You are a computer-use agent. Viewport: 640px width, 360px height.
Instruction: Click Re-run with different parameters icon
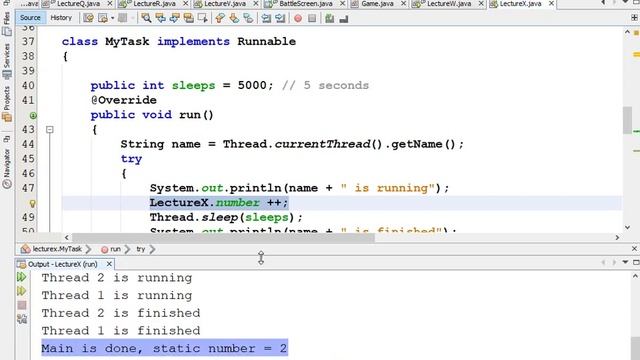(22, 291)
